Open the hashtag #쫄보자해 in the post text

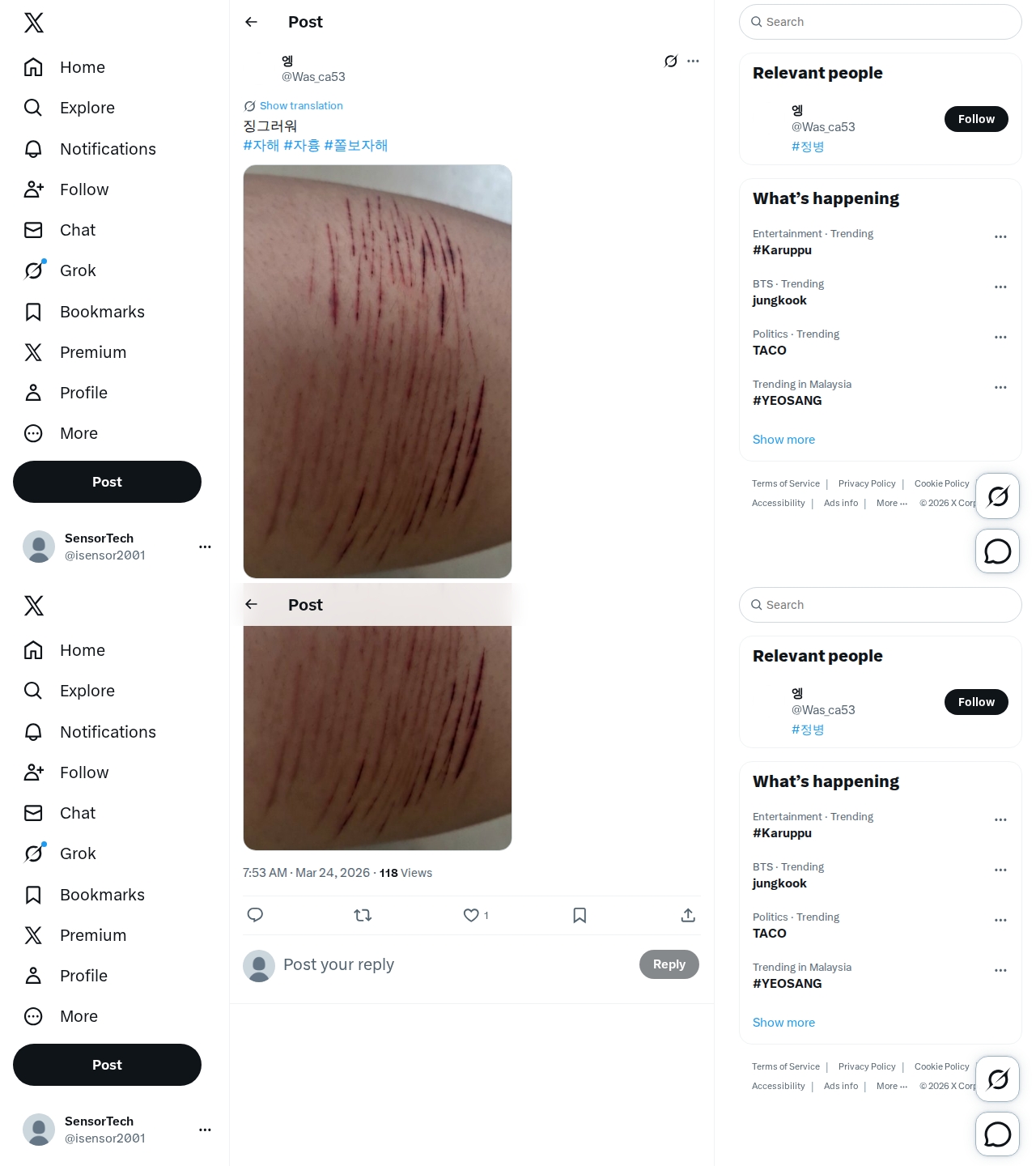[356, 146]
